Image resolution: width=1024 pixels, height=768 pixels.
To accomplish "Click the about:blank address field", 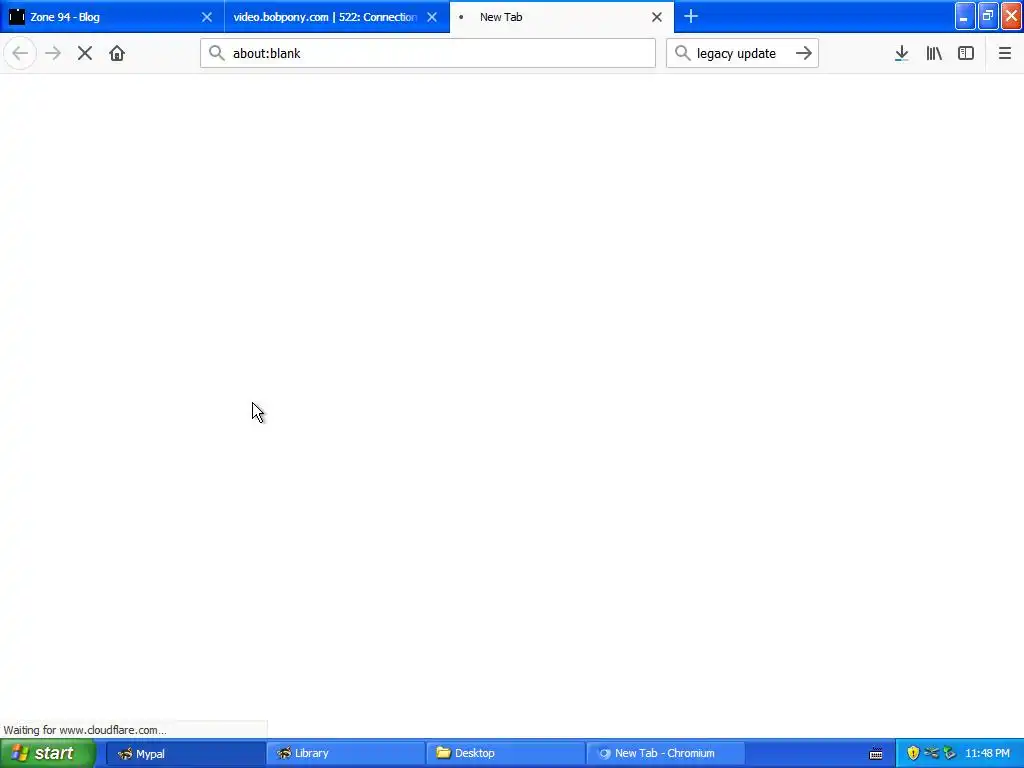I will point(428,53).
